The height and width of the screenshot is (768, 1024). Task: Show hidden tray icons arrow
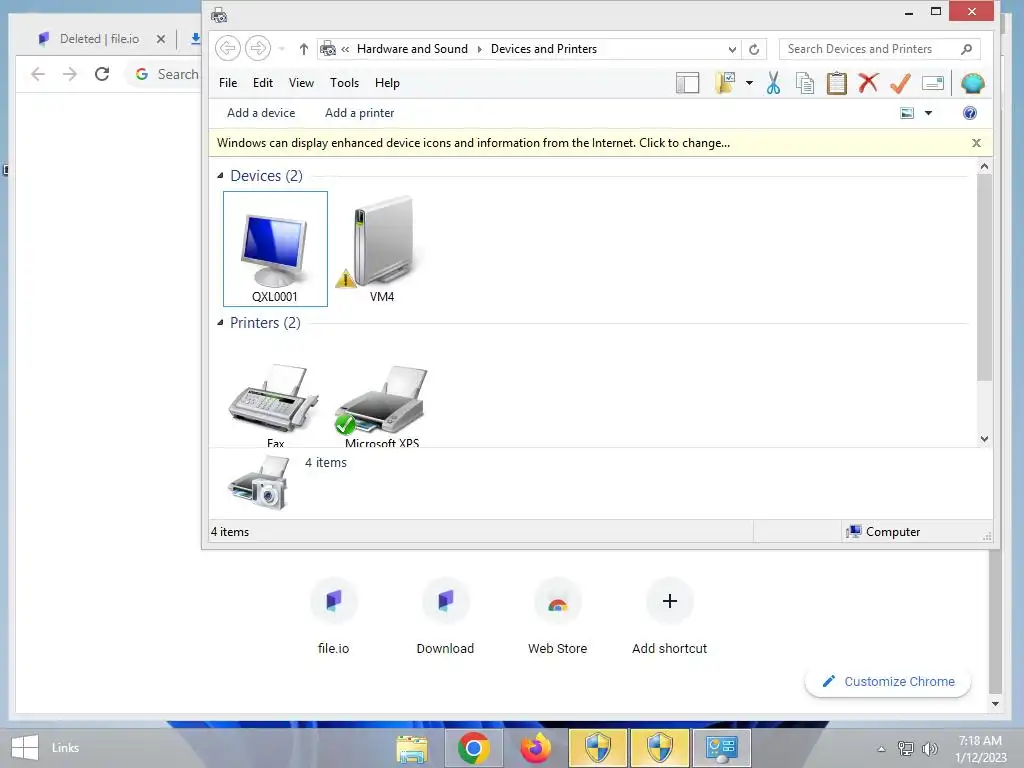pyautogui.click(x=881, y=749)
